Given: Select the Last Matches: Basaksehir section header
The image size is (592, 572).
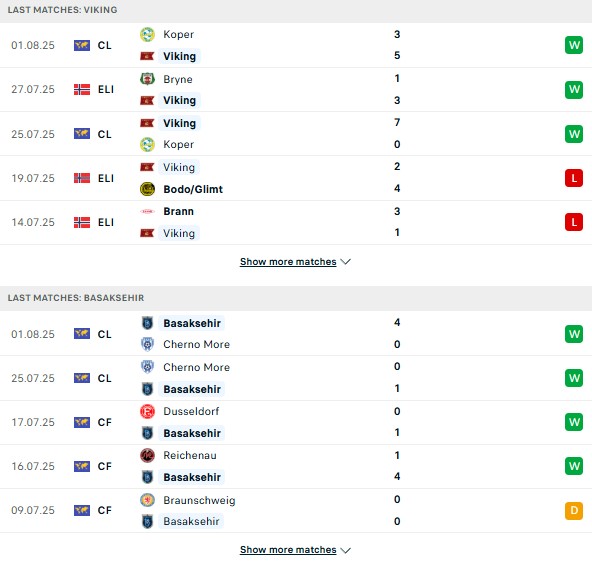Looking at the screenshot, I should (296, 298).
